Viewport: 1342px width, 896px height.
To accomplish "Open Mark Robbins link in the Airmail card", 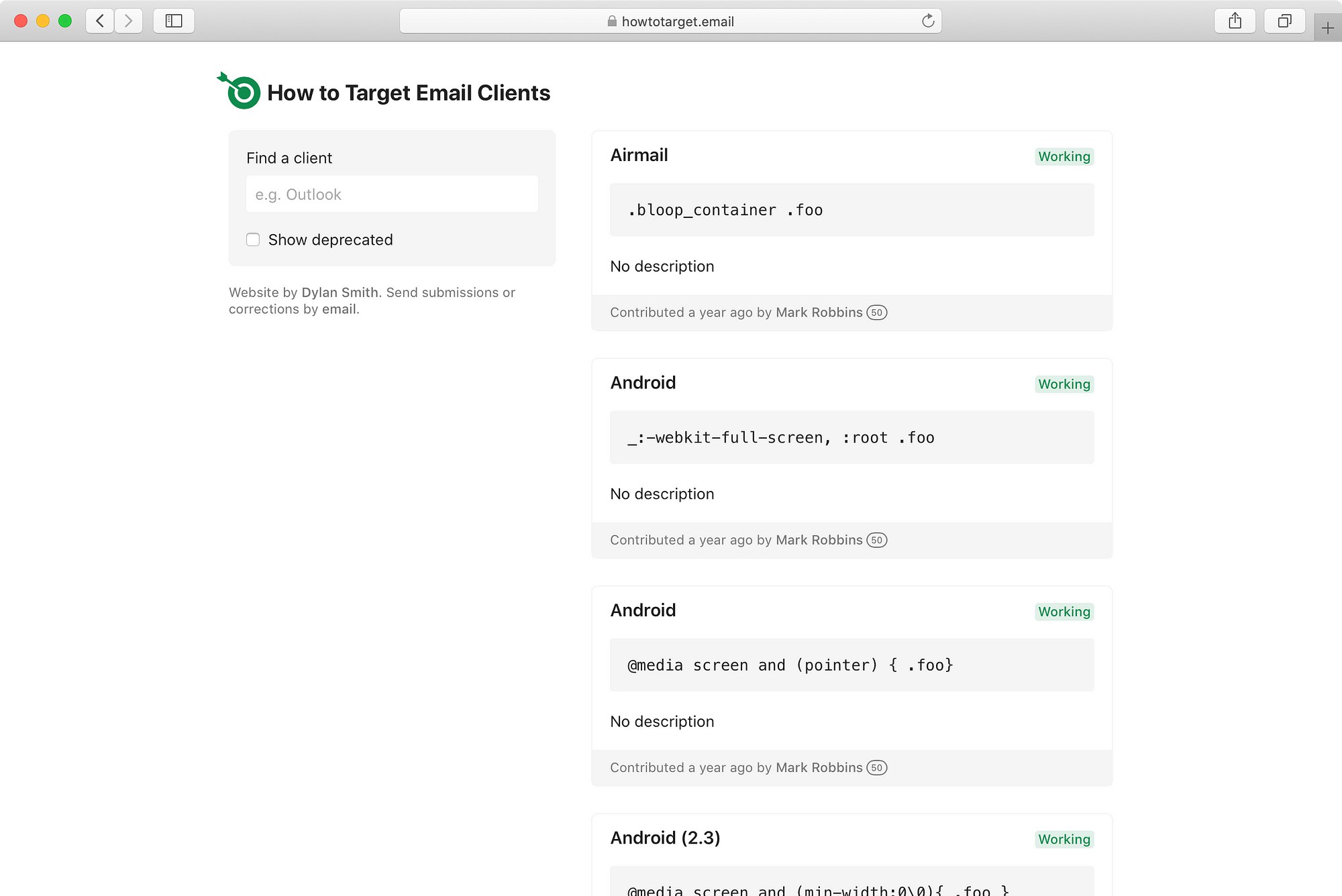I will pyautogui.click(x=819, y=313).
